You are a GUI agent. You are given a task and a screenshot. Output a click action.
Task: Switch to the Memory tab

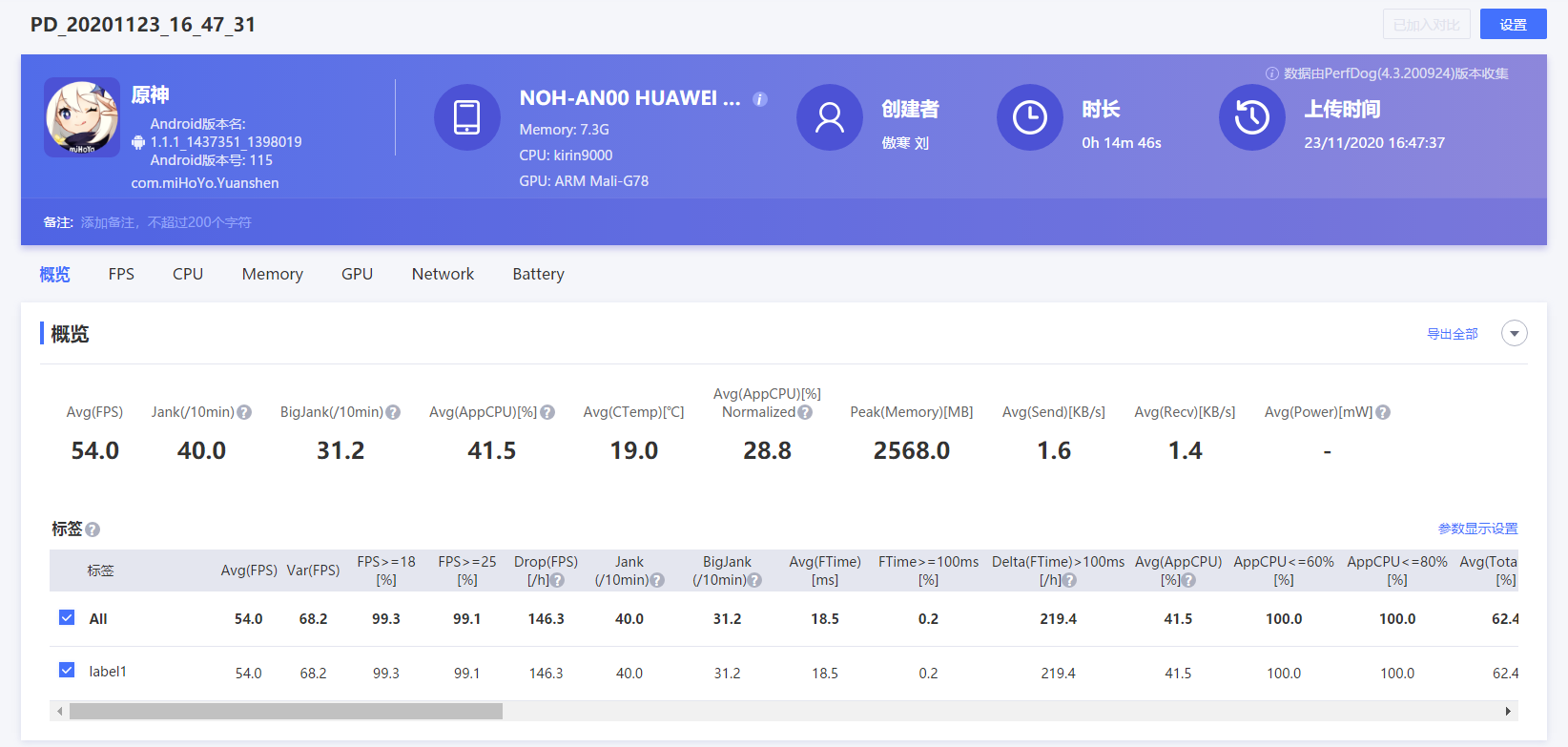(273, 274)
